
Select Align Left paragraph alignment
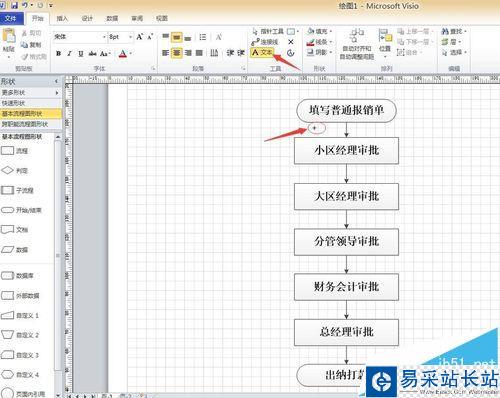click(165, 53)
